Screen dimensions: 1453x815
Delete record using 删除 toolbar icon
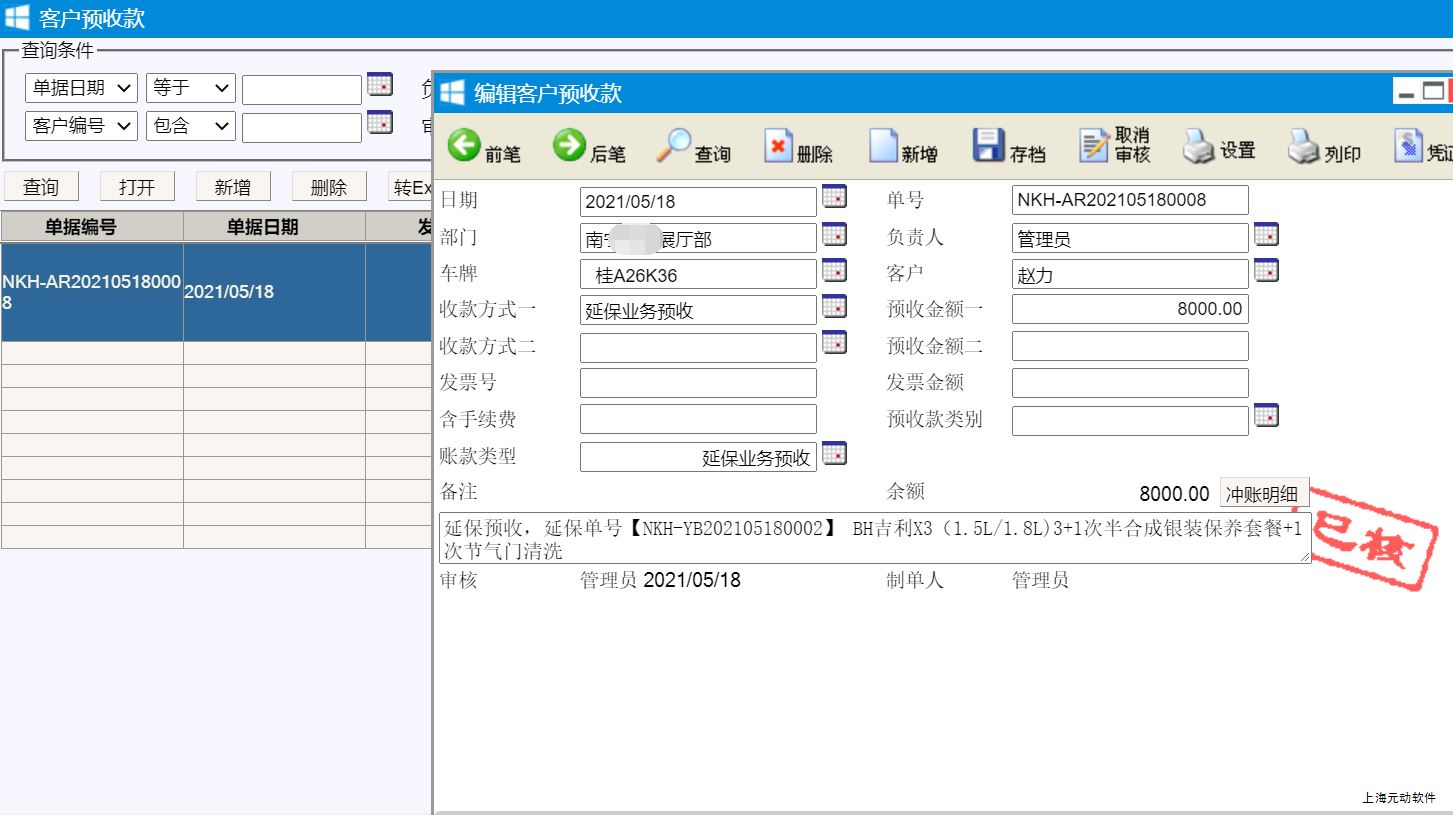779,146
